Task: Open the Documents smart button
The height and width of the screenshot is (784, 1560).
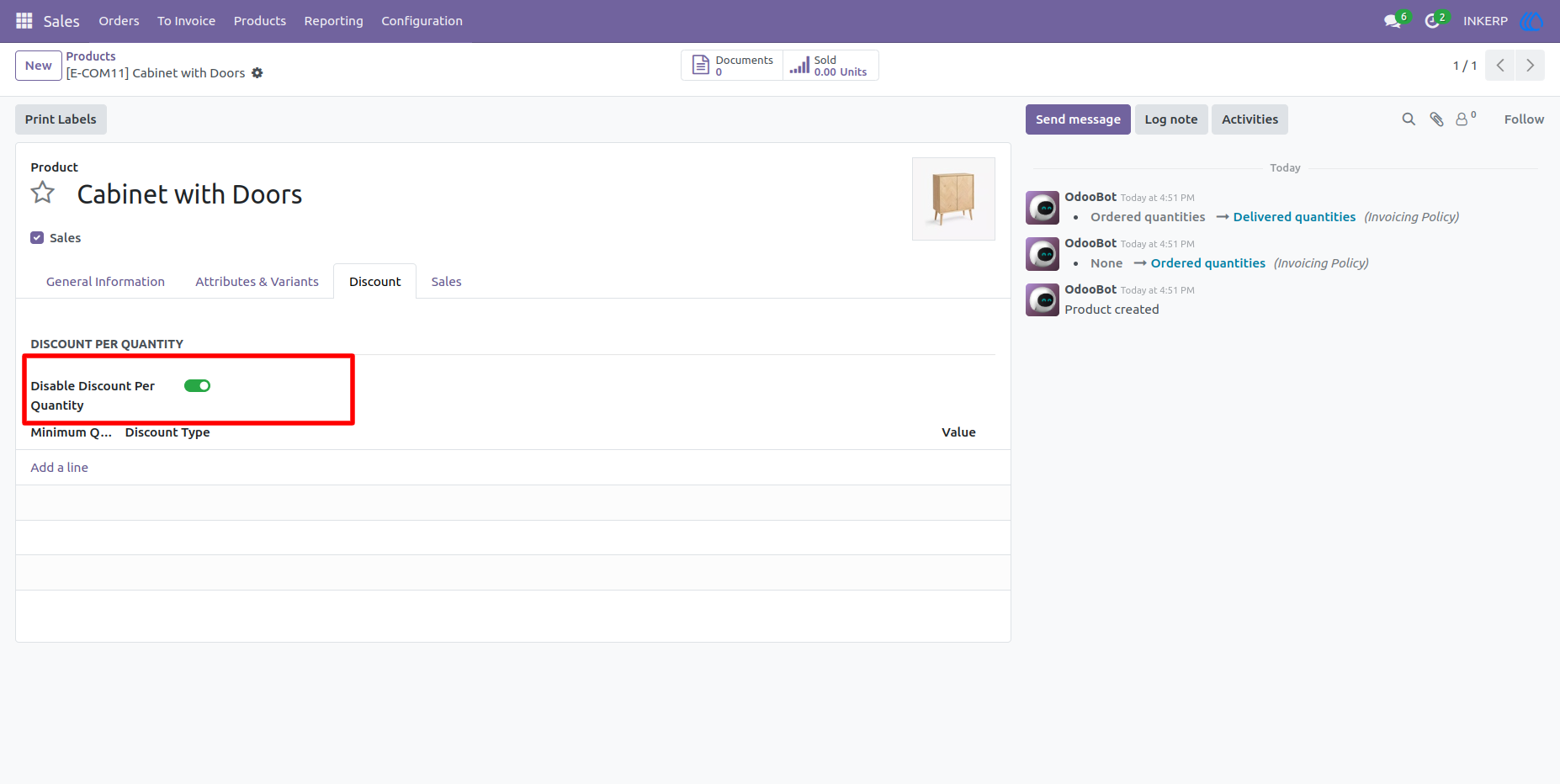Action: click(732, 66)
